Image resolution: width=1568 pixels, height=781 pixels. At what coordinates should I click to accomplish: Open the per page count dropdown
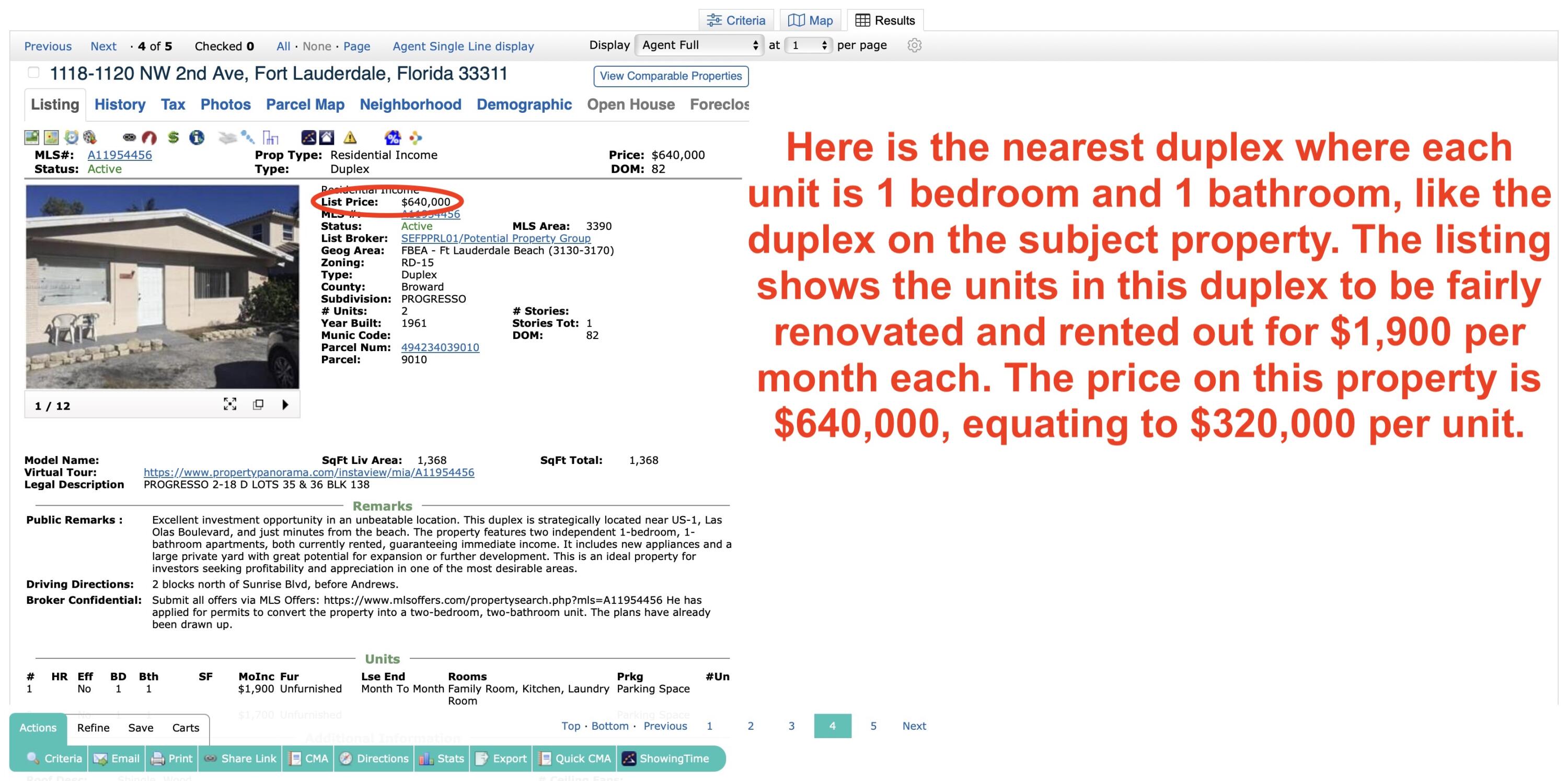(808, 45)
